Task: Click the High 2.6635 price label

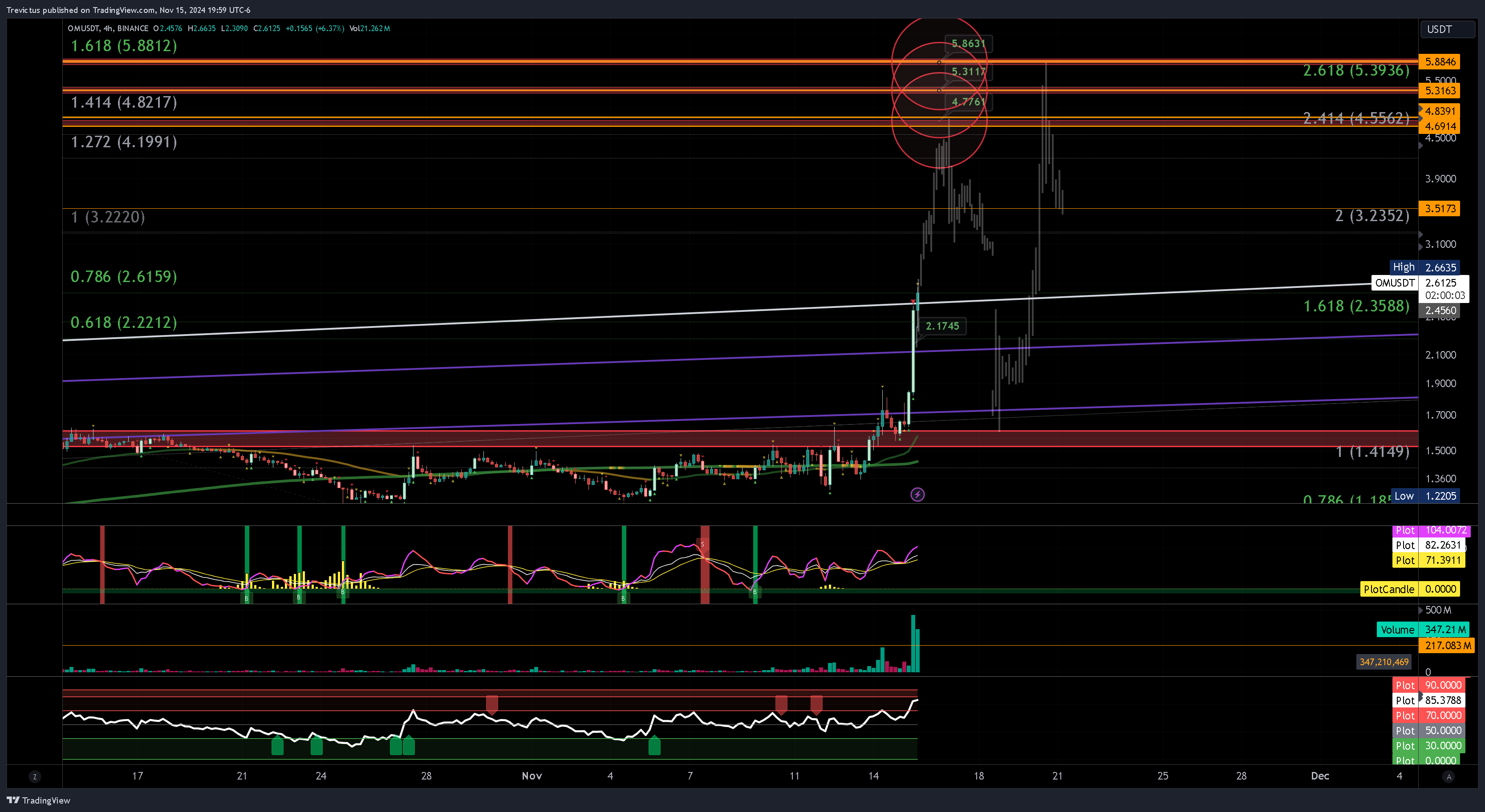Action: (x=1424, y=267)
